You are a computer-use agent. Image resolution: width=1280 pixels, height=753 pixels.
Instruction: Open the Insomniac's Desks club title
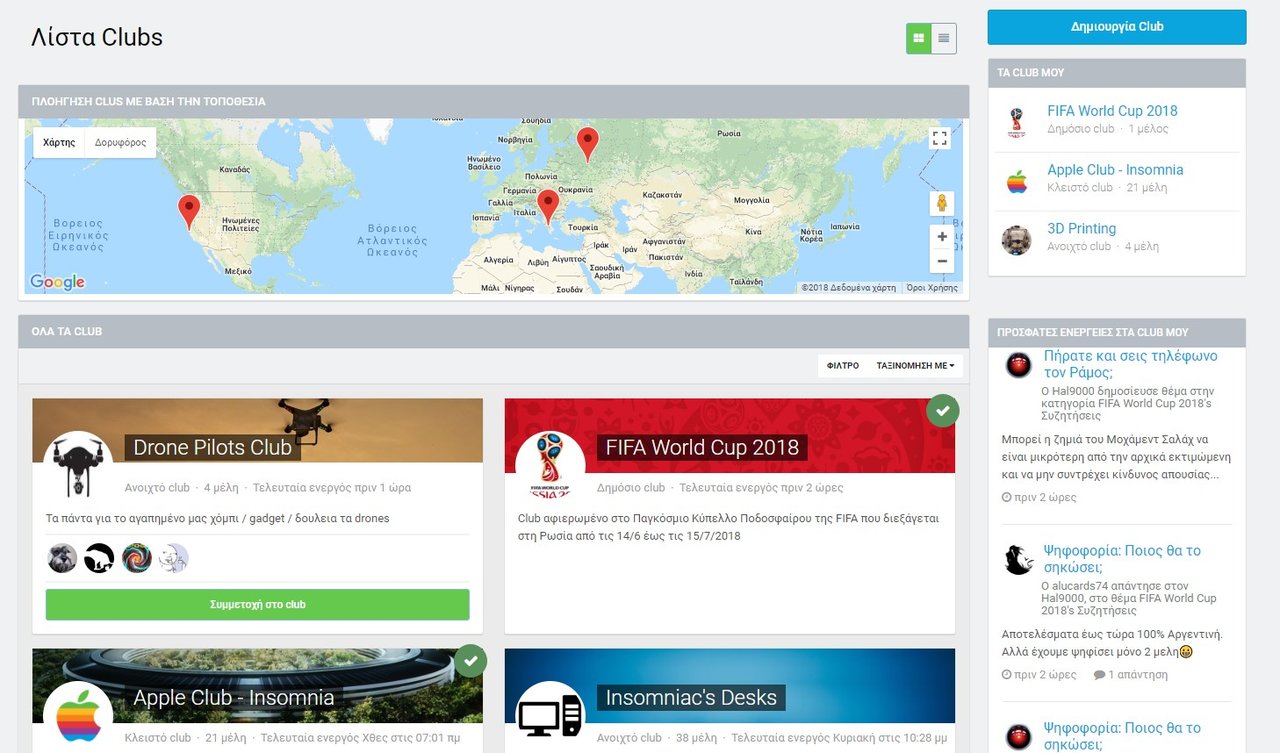pyautogui.click(x=691, y=697)
